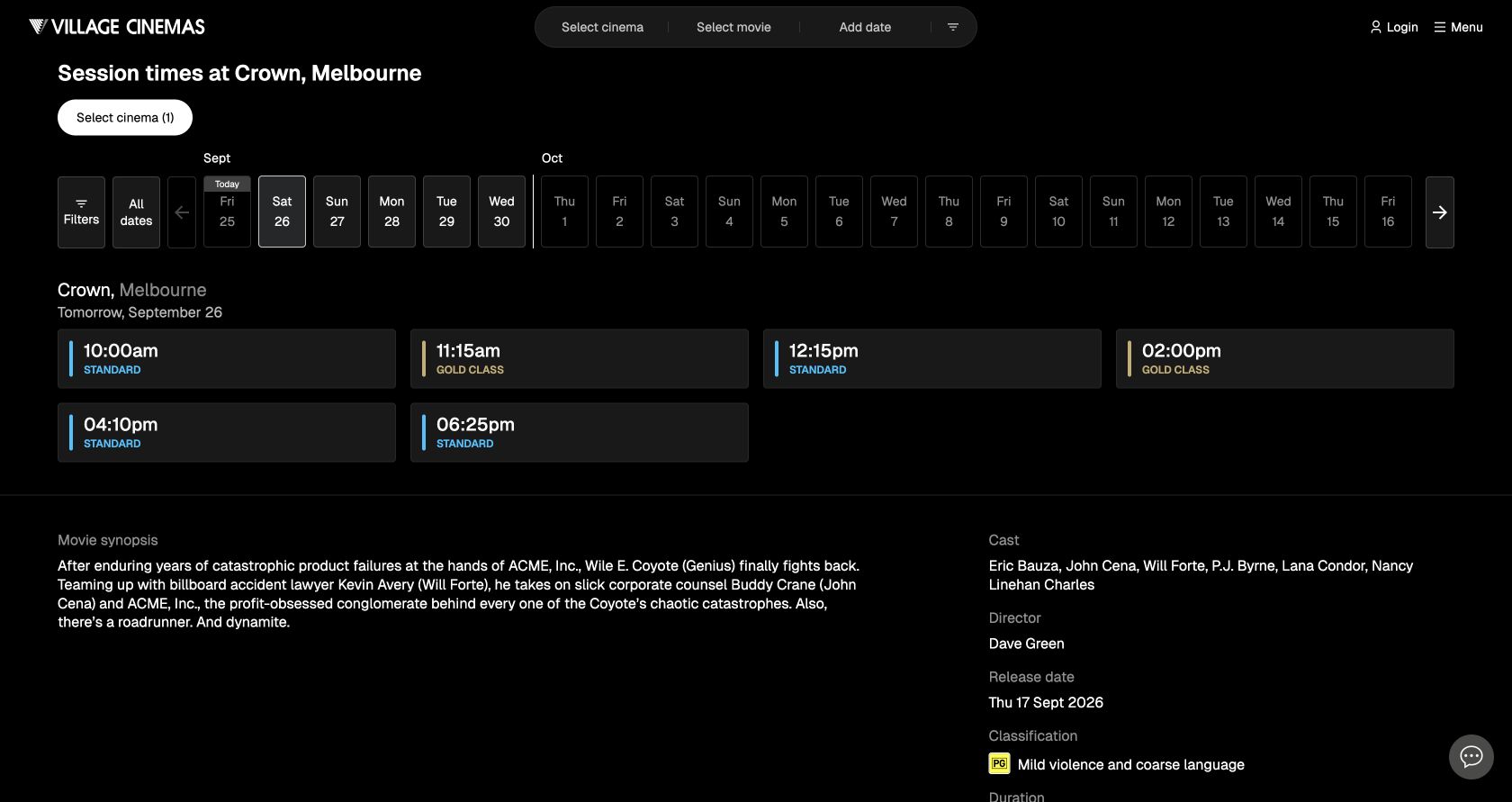Open the Login account link
Image resolution: width=1512 pixels, height=802 pixels.
pos(1394,27)
